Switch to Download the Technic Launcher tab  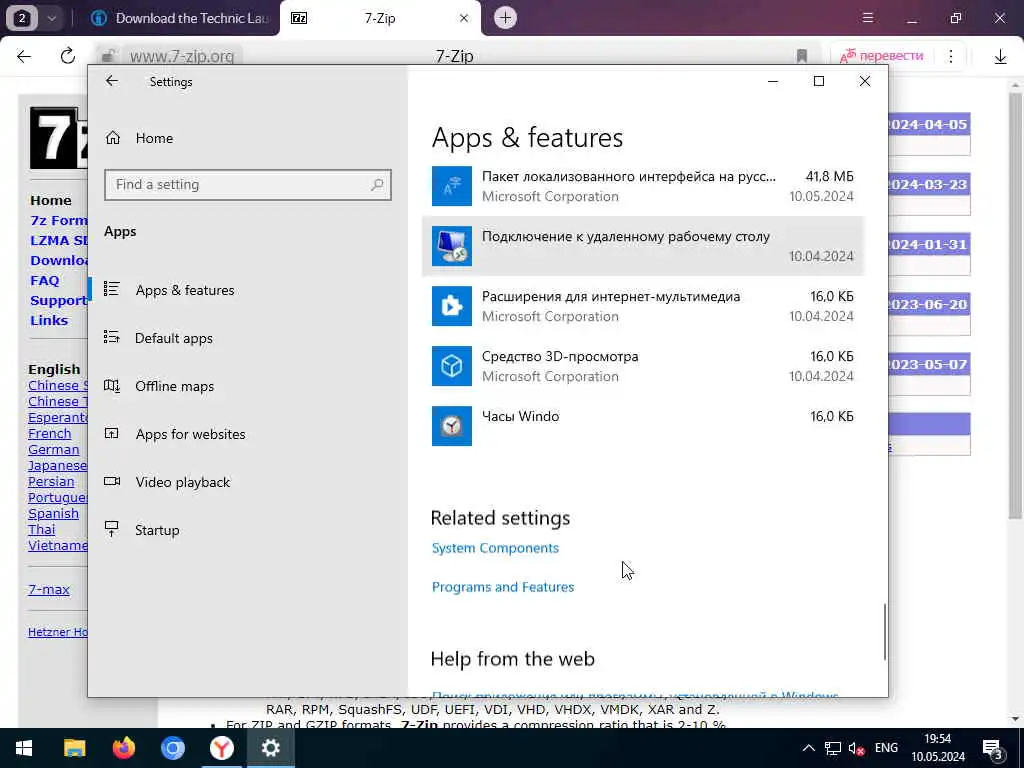[180, 18]
